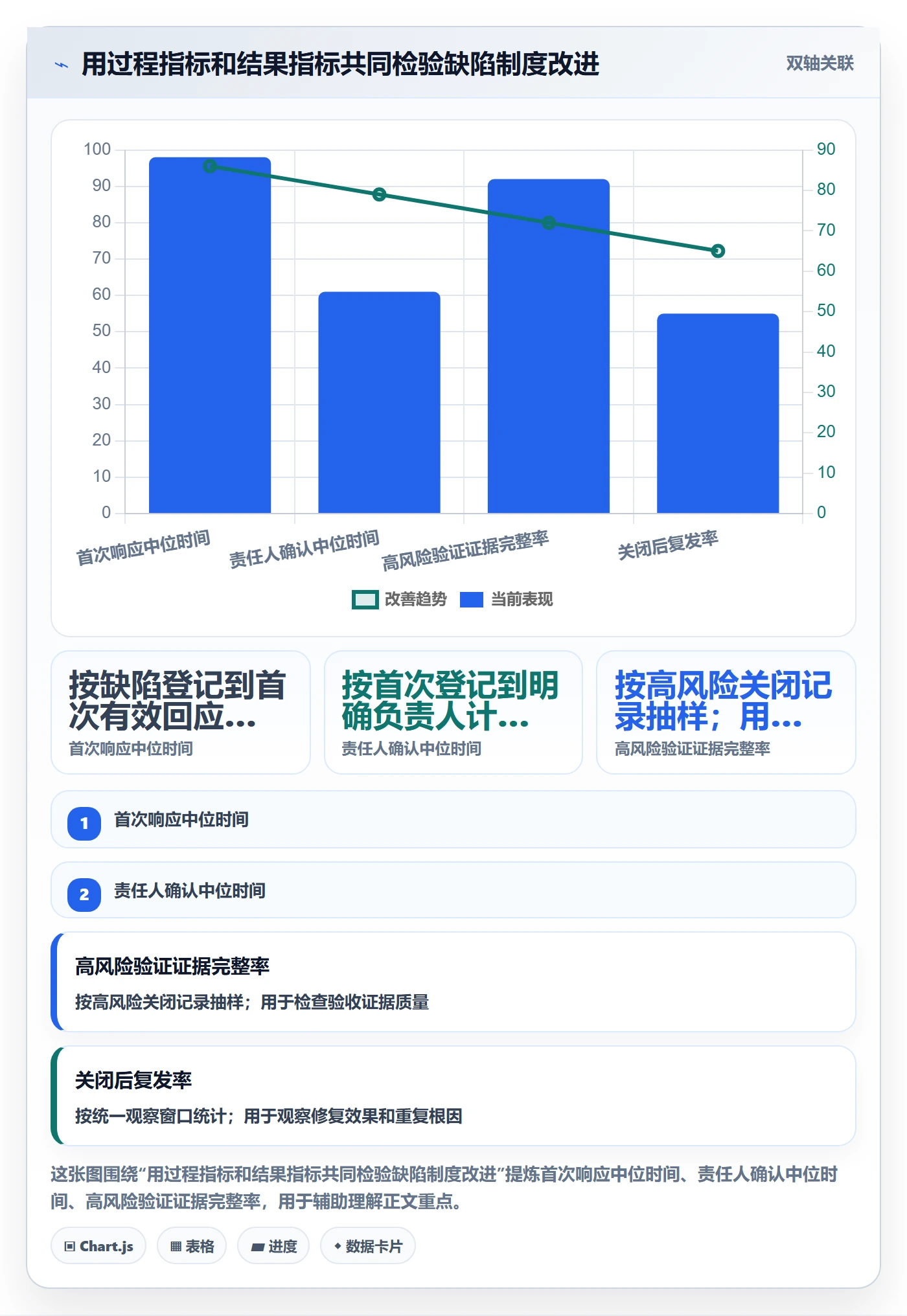Click the 关闭后复发率 description card
907x1316 pixels.
(454, 1096)
